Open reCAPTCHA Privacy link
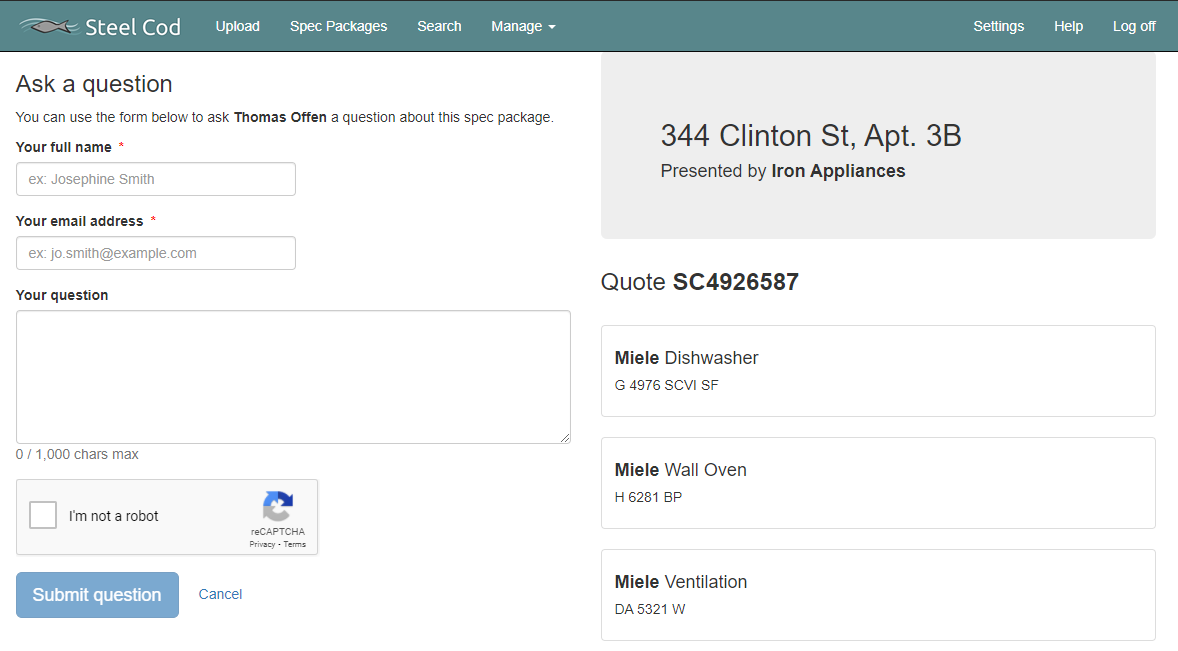 click(262, 544)
